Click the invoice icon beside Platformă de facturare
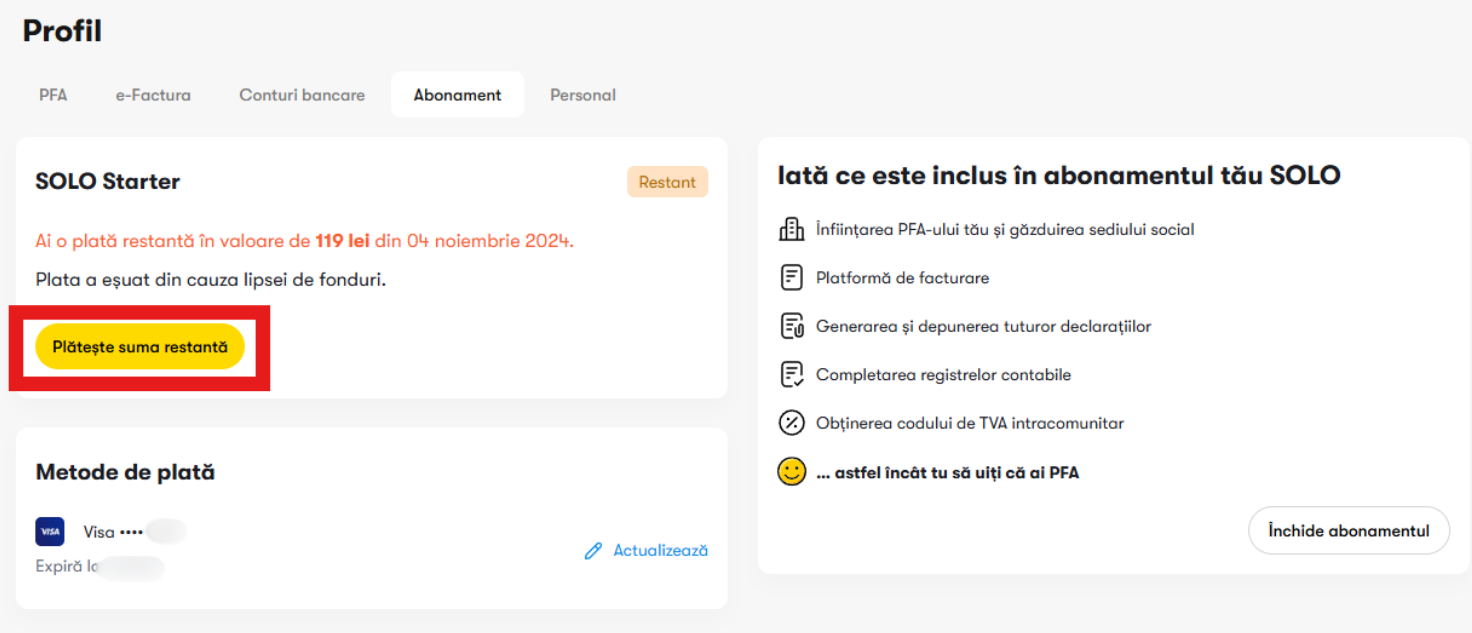The height and width of the screenshot is (633, 1472). pyautogui.click(x=791, y=278)
